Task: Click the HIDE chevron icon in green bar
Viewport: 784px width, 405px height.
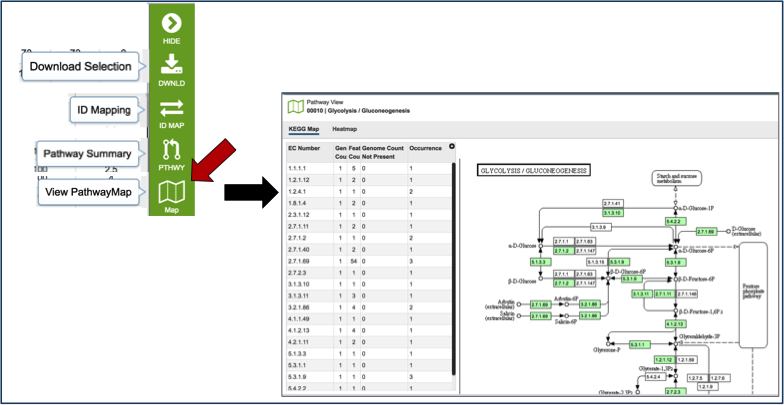Action: pos(172,23)
